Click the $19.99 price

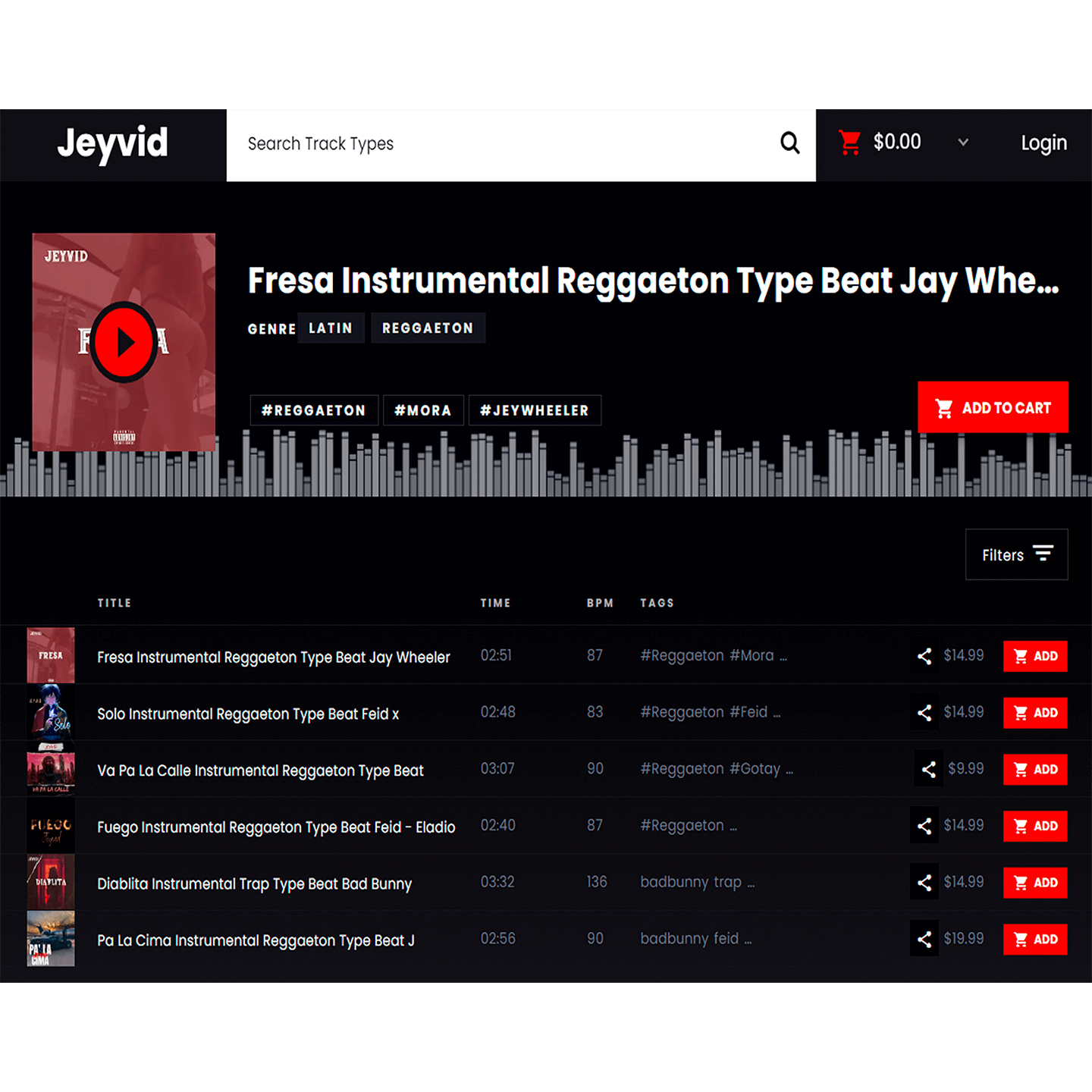pyautogui.click(x=964, y=939)
